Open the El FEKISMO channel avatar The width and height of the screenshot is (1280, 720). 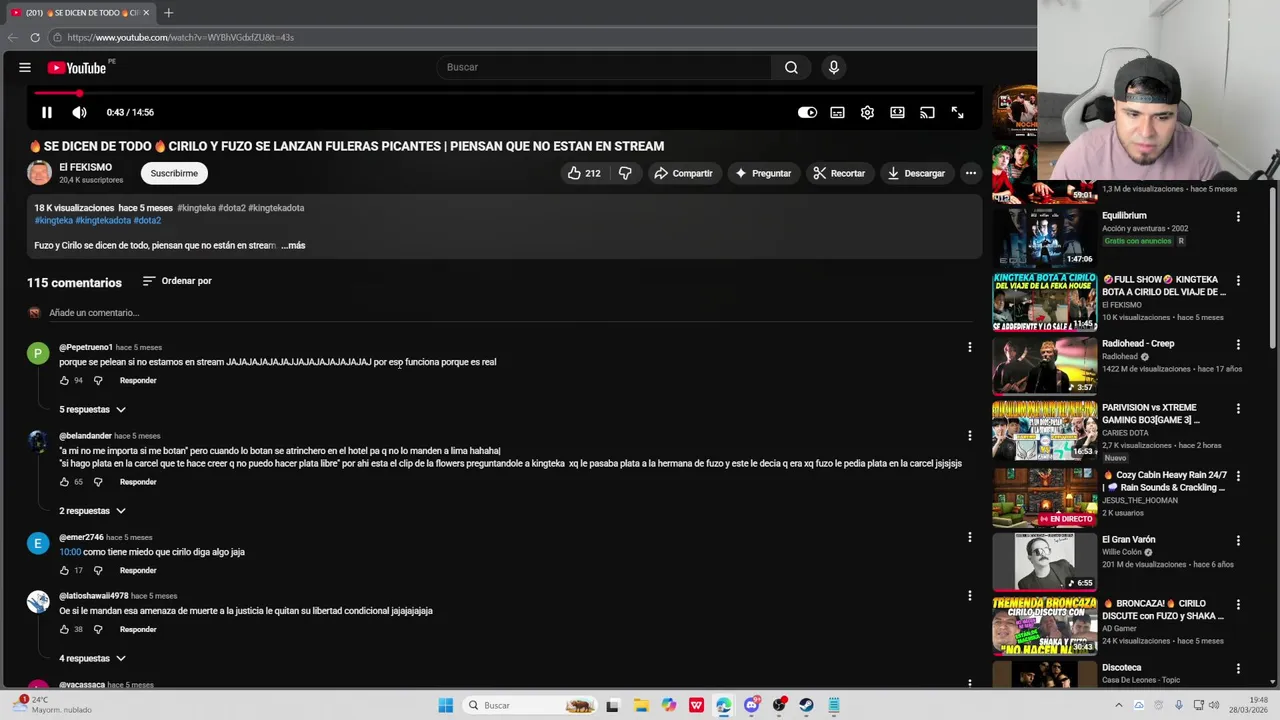[x=39, y=173]
